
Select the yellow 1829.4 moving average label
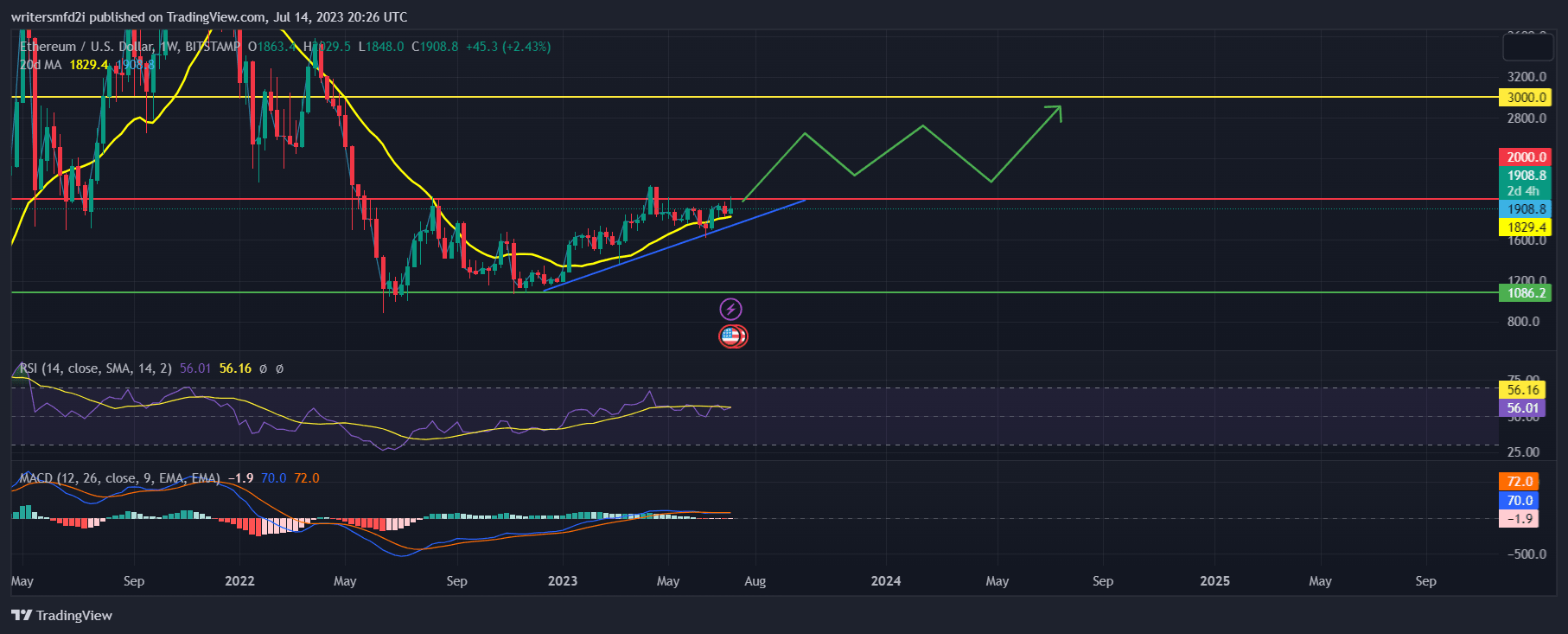[x=1526, y=227]
